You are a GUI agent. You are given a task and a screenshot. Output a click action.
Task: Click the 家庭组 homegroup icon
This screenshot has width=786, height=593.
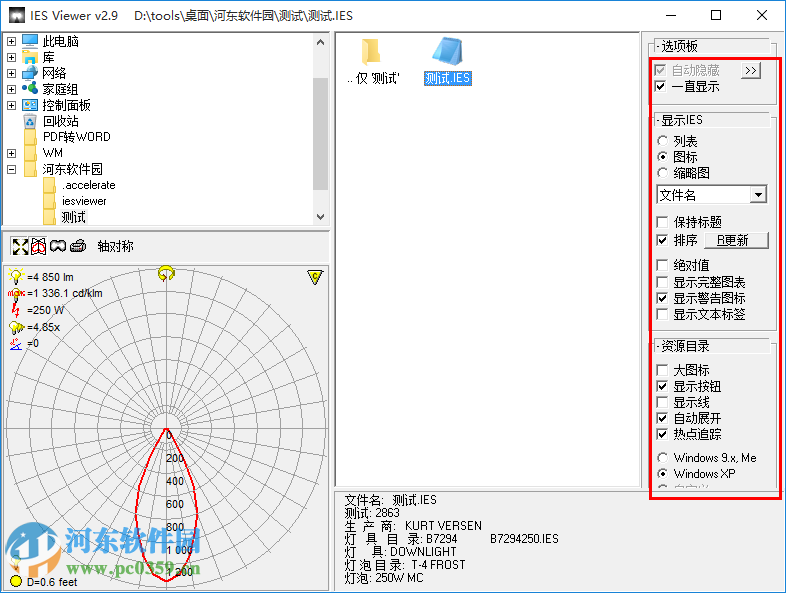coord(30,89)
